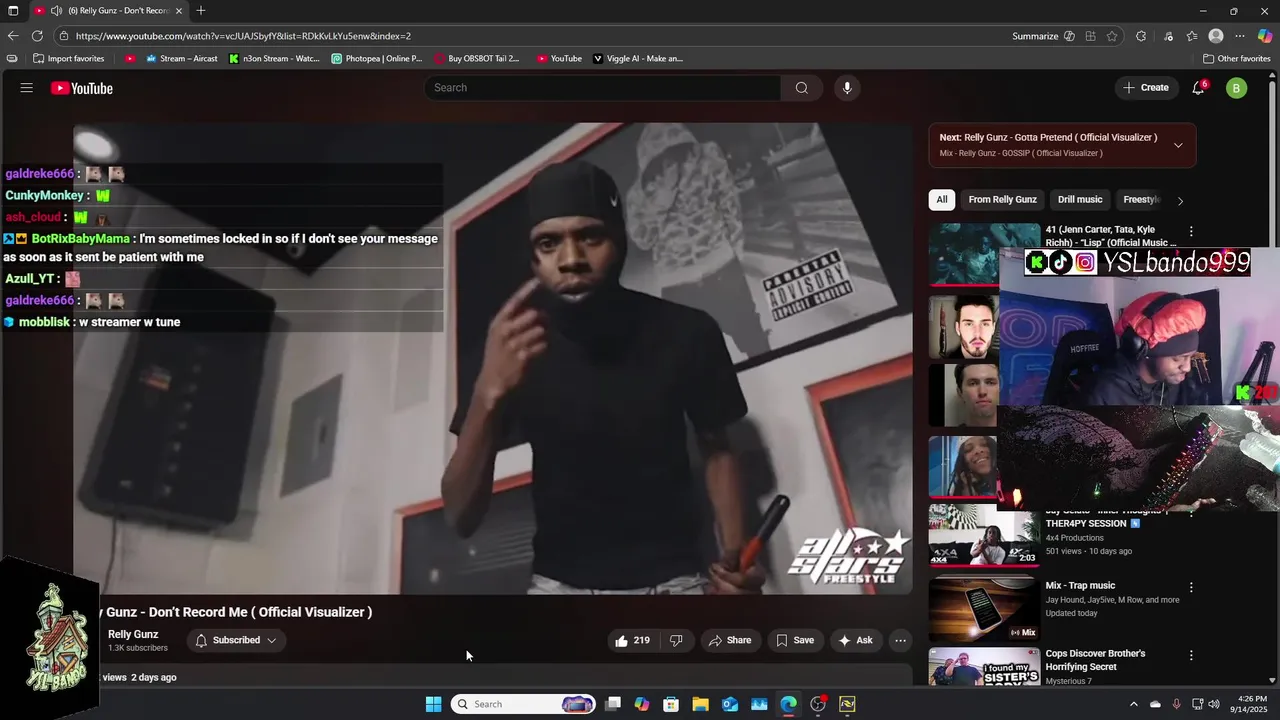
Task: Focus the YouTube search input field
Action: click(x=603, y=88)
